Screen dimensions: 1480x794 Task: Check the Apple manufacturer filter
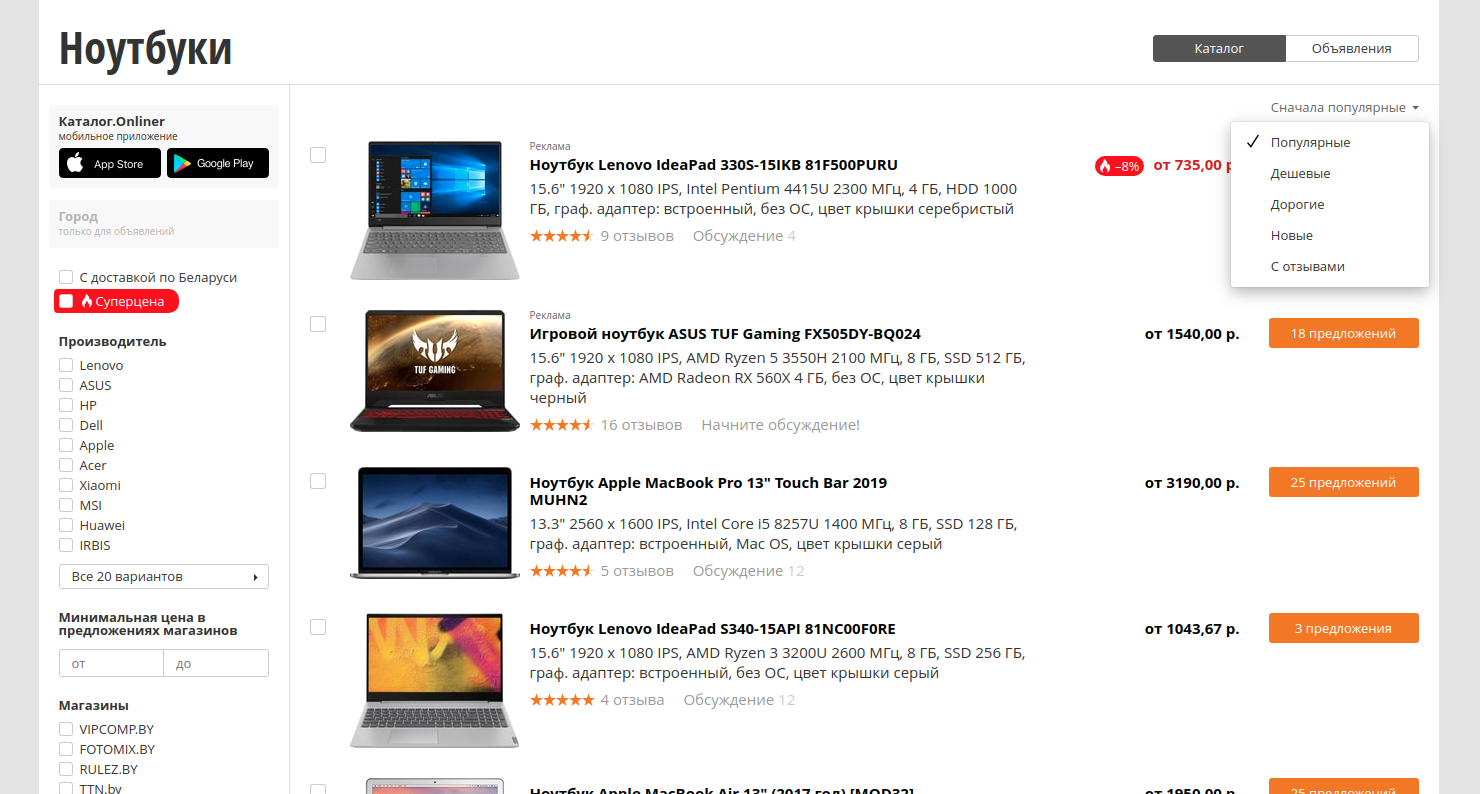coord(66,445)
